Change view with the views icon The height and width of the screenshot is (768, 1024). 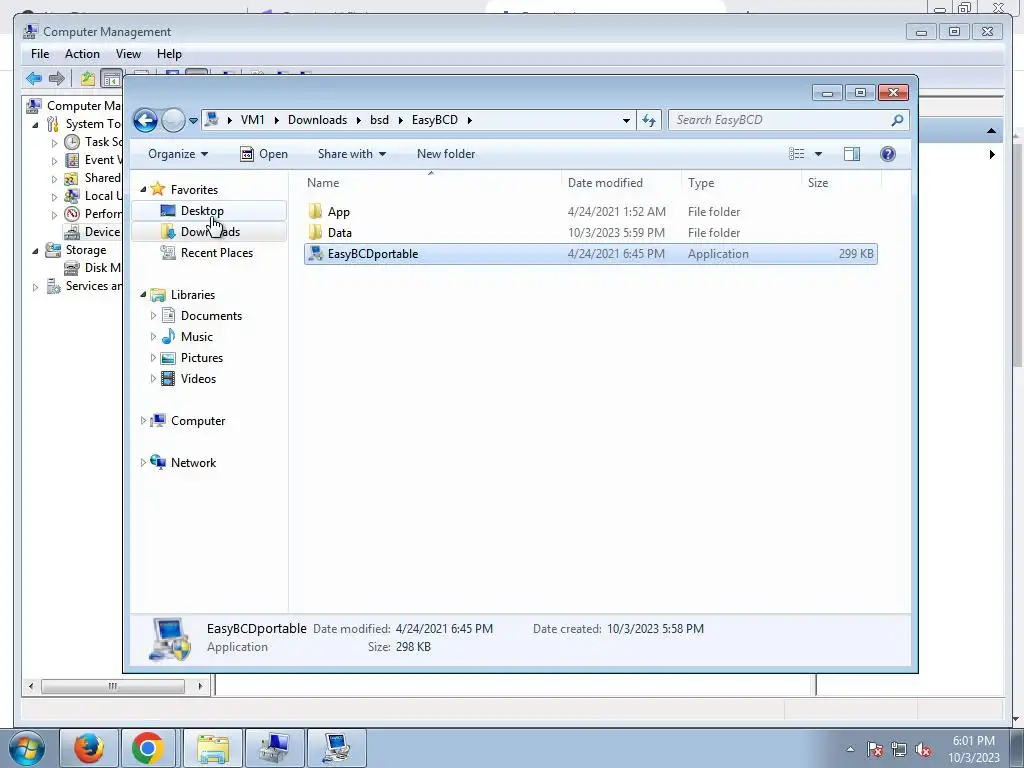point(796,154)
